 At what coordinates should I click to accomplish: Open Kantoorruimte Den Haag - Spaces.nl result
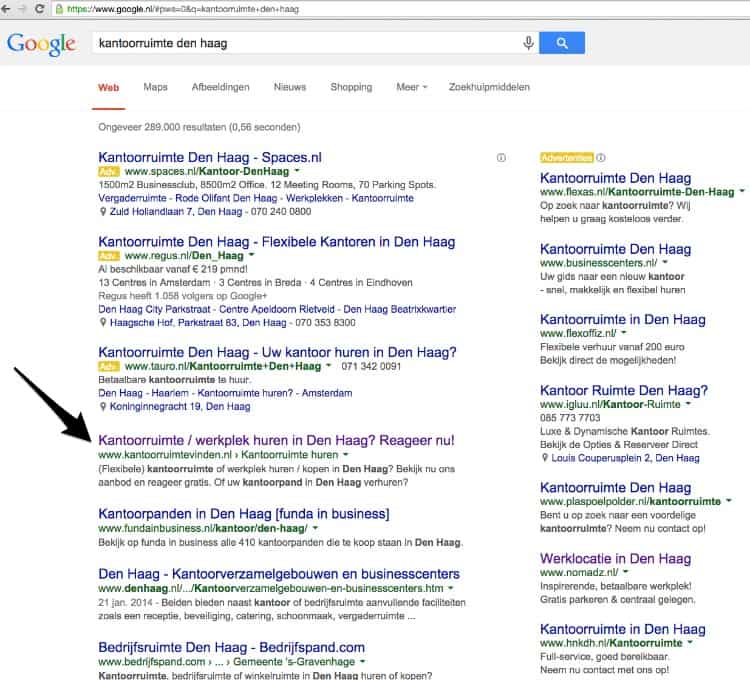[x=210, y=157]
